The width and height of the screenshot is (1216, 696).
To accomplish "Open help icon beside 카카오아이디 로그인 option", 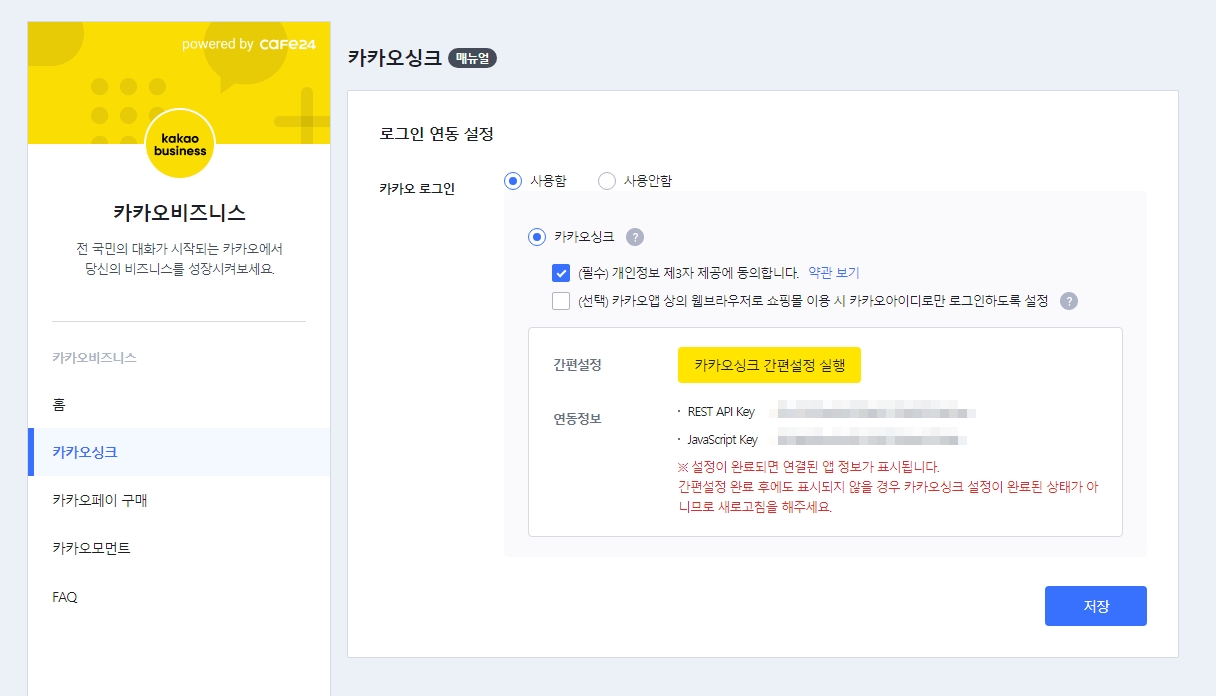I will [1069, 301].
